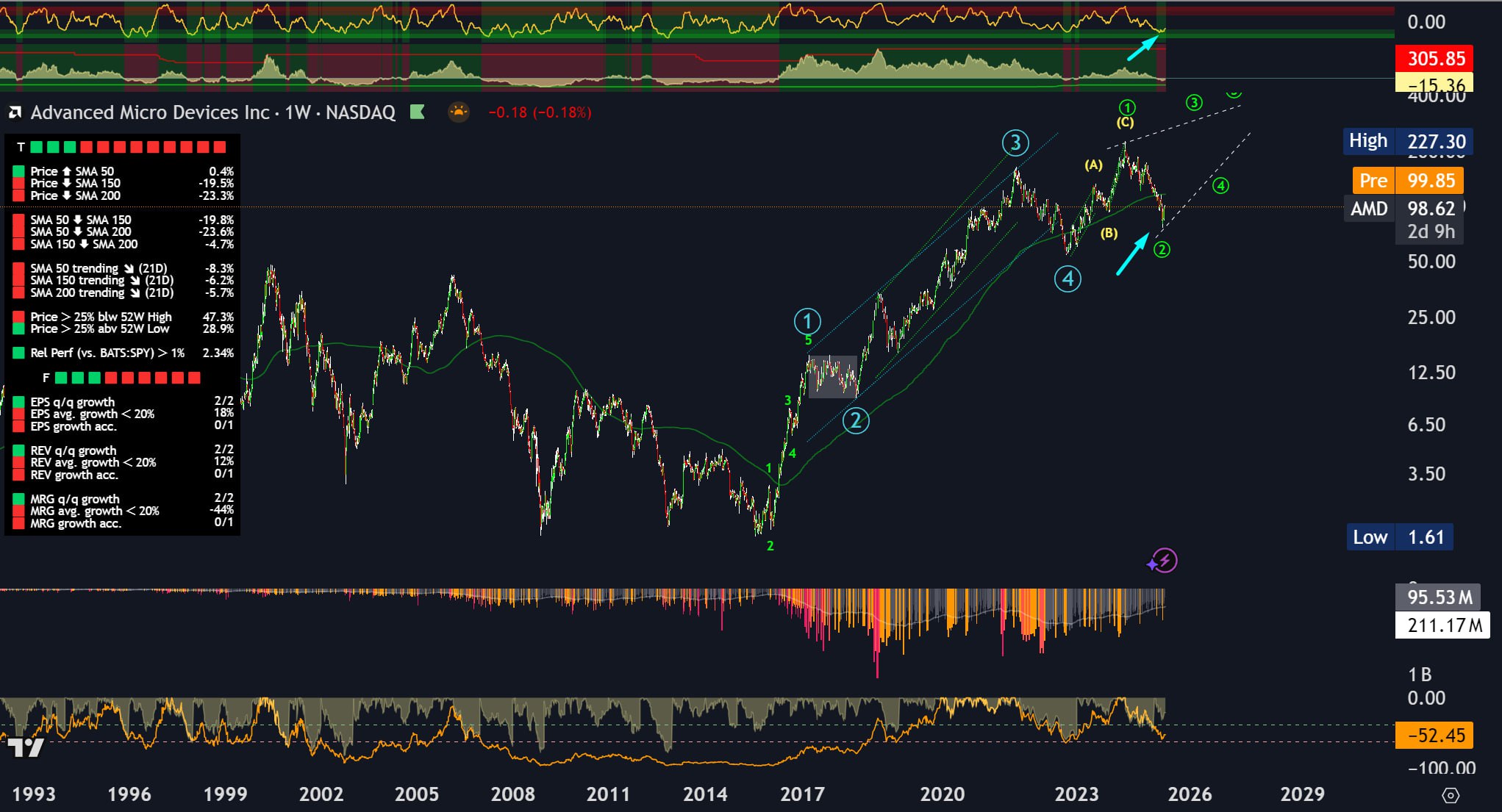Click the 1993 label on the time axis
Viewport: 1502px width, 812px height.
click(x=34, y=794)
